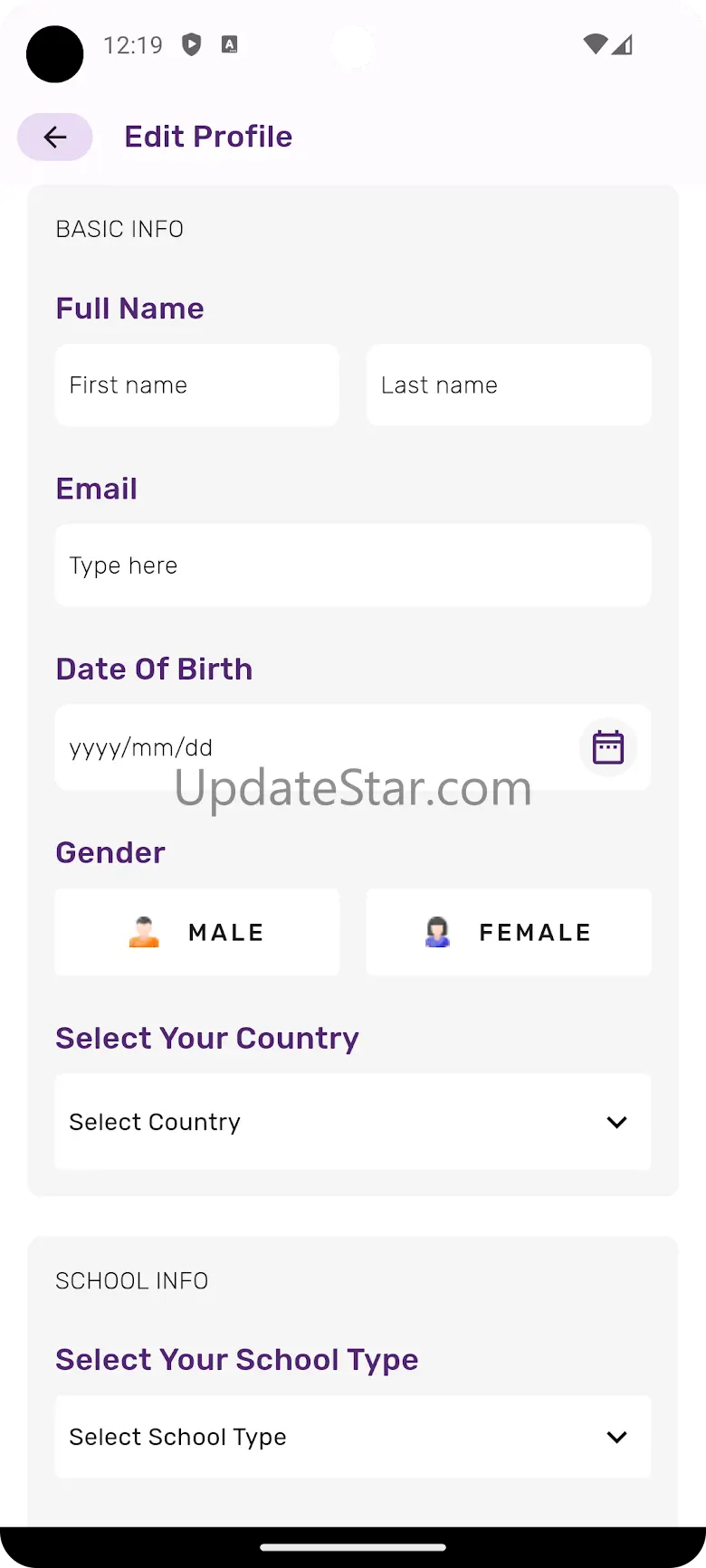Click the school type chevron arrow
The height and width of the screenshot is (1568, 706).
(616, 1437)
